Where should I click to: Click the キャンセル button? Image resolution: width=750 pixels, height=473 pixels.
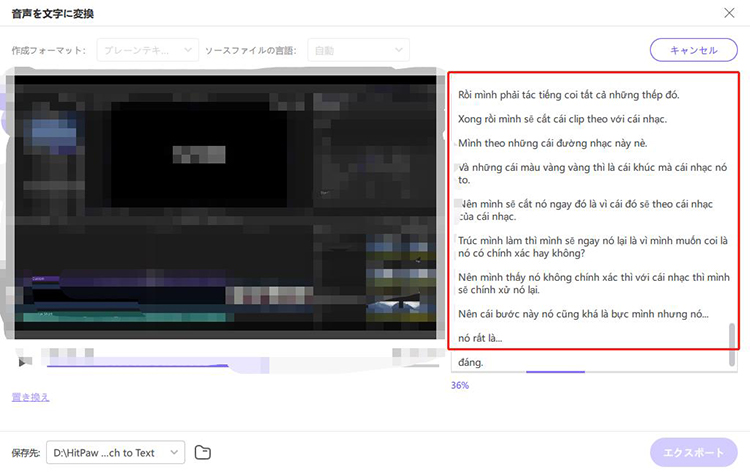(x=693, y=50)
